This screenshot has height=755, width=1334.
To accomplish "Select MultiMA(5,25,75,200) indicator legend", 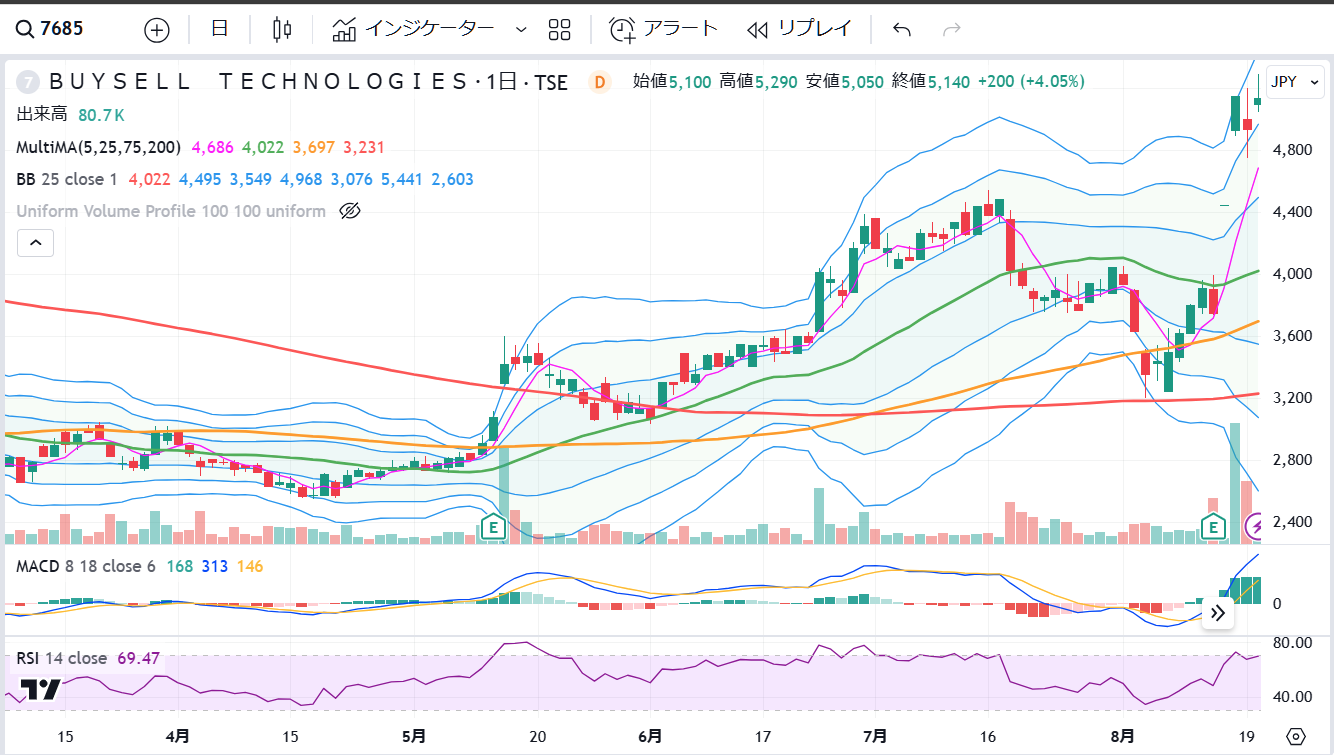I will [98, 147].
